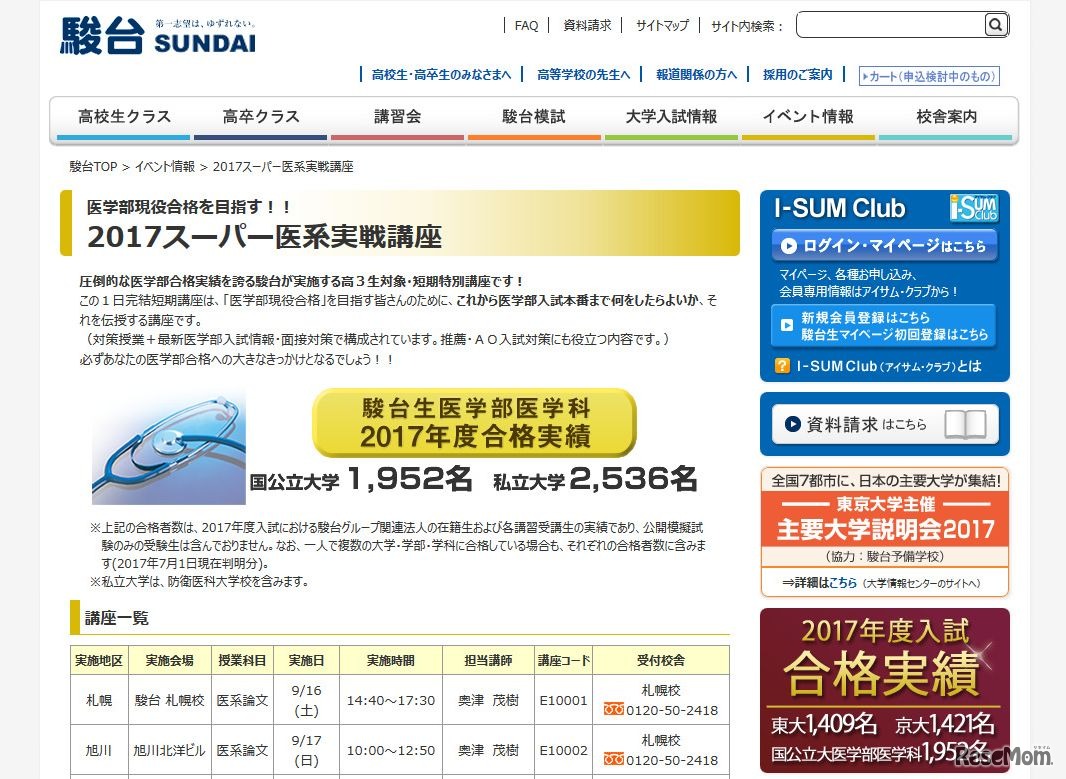The height and width of the screenshot is (779, 1066).
Task: Click the Sundai logo in the header
Action: click(155, 31)
